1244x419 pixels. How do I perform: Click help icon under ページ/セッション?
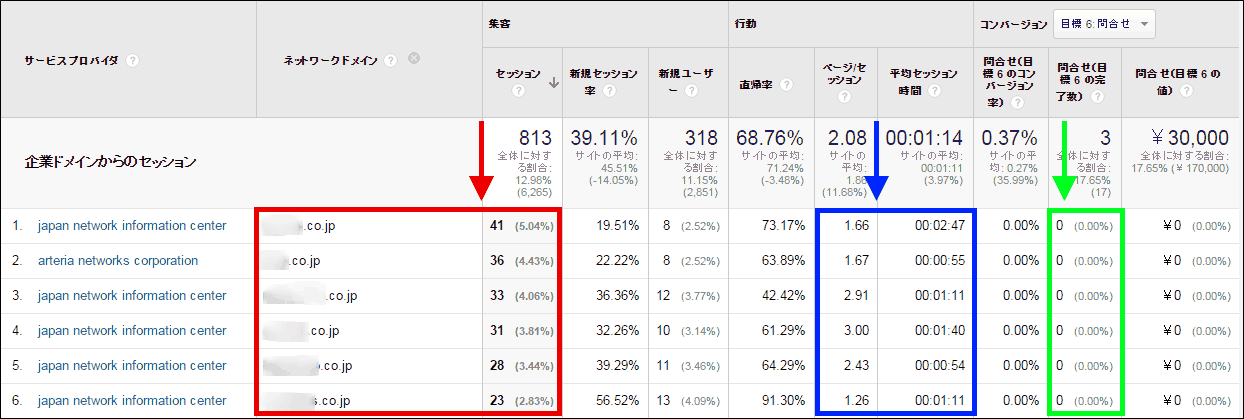(x=845, y=97)
